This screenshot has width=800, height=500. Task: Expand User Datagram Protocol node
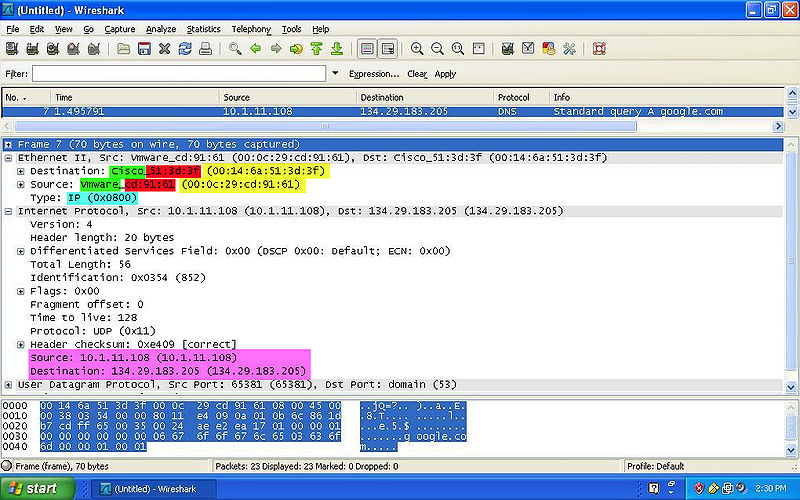[x=8, y=385]
